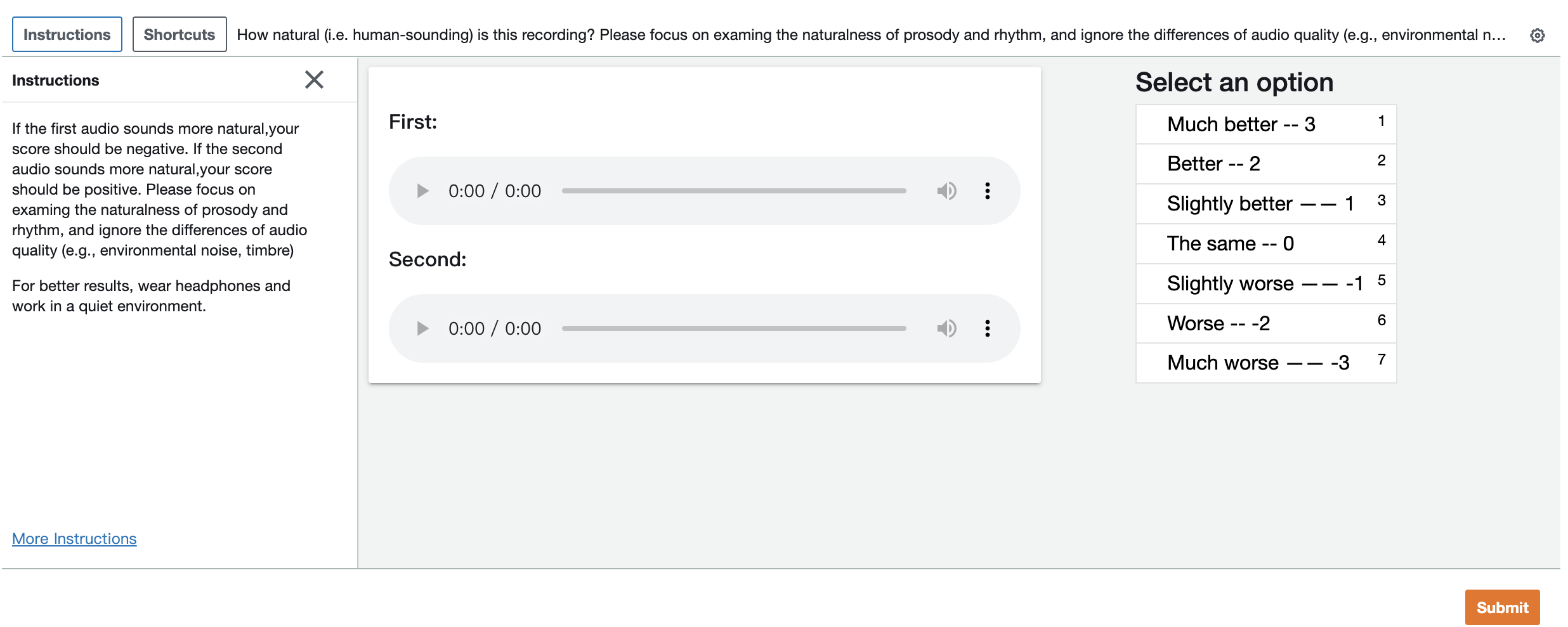Open Second audio more options menu

(x=987, y=328)
